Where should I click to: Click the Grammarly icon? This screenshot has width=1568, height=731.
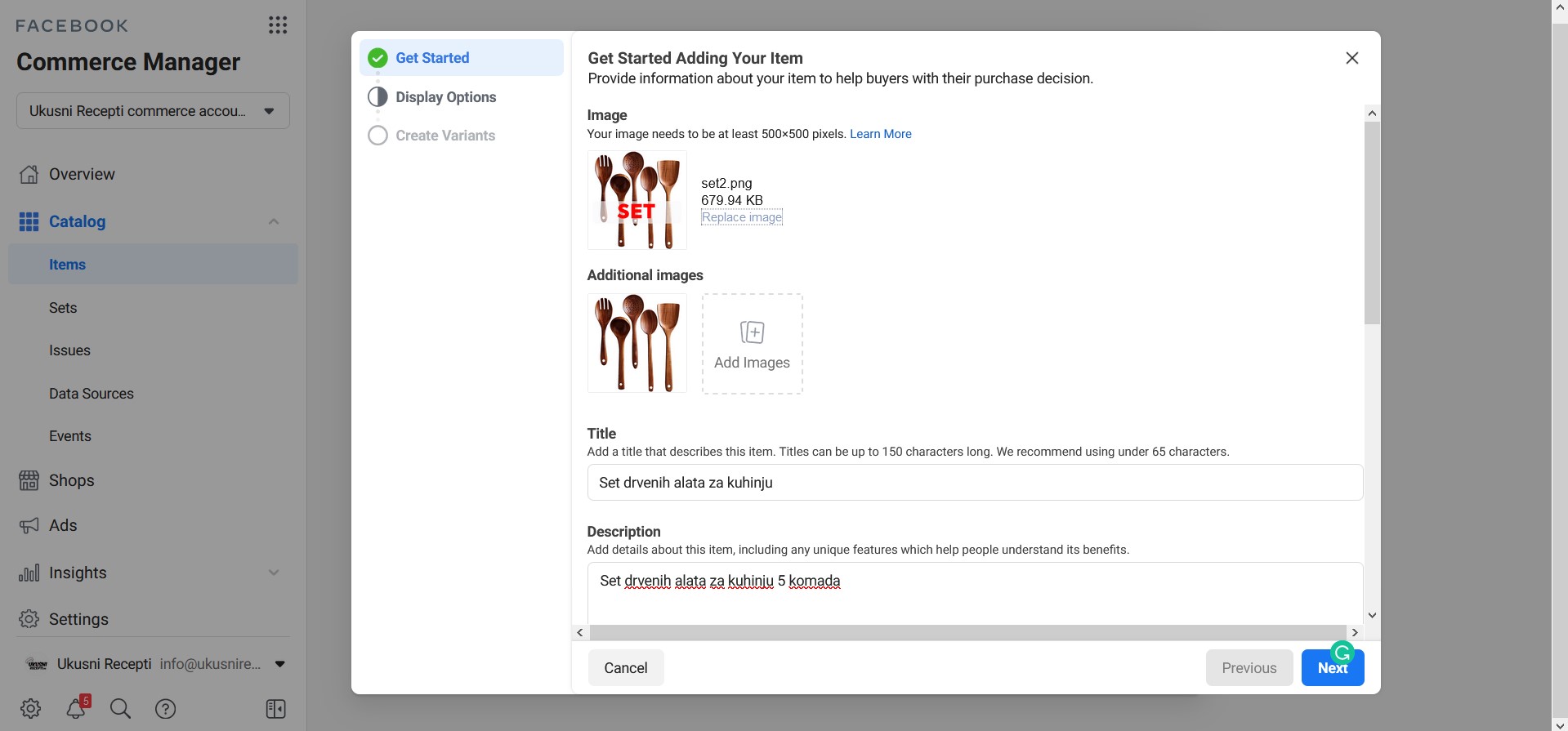pyautogui.click(x=1342, y=653)
